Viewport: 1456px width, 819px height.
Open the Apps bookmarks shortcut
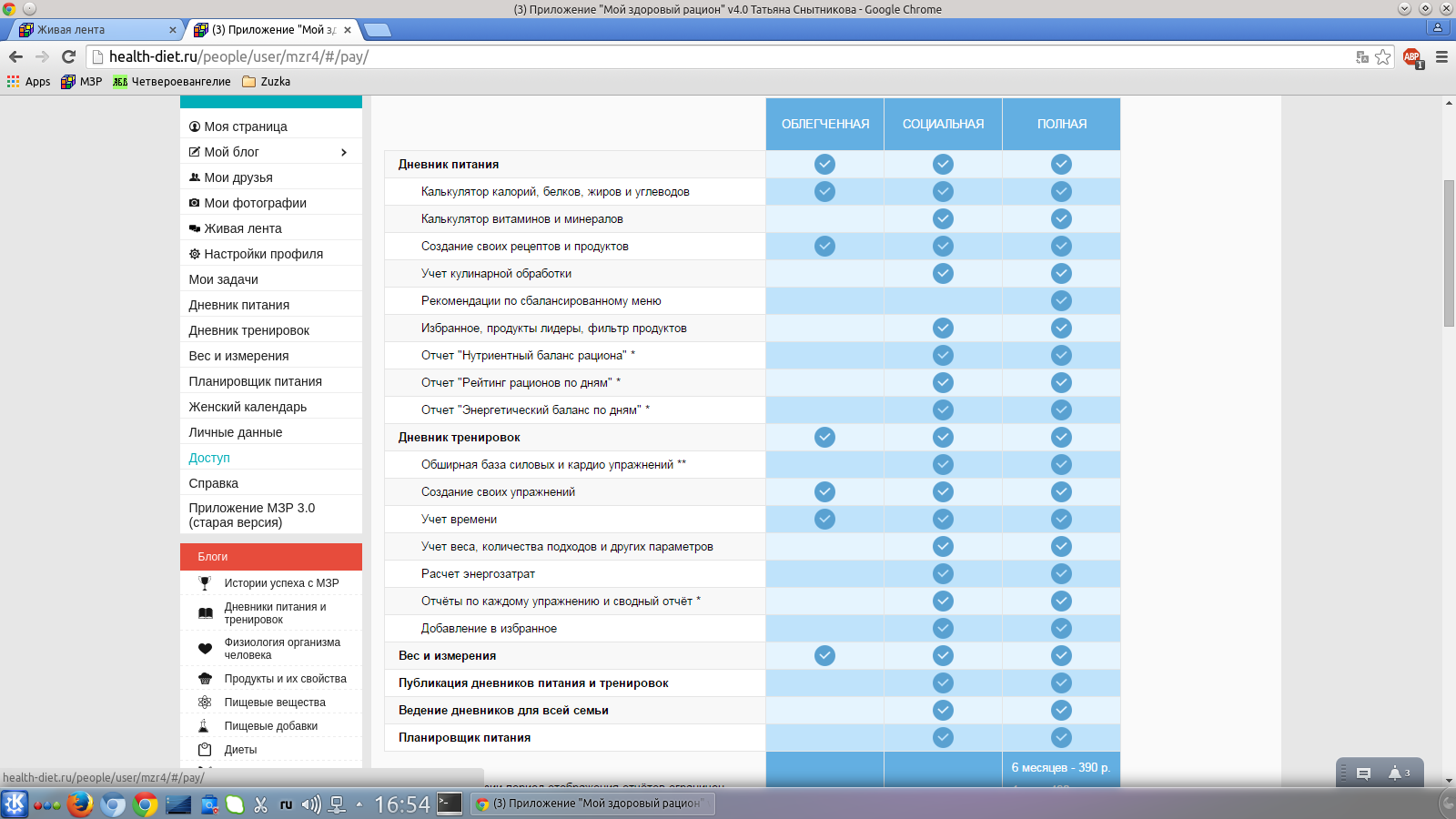point(28,81)
